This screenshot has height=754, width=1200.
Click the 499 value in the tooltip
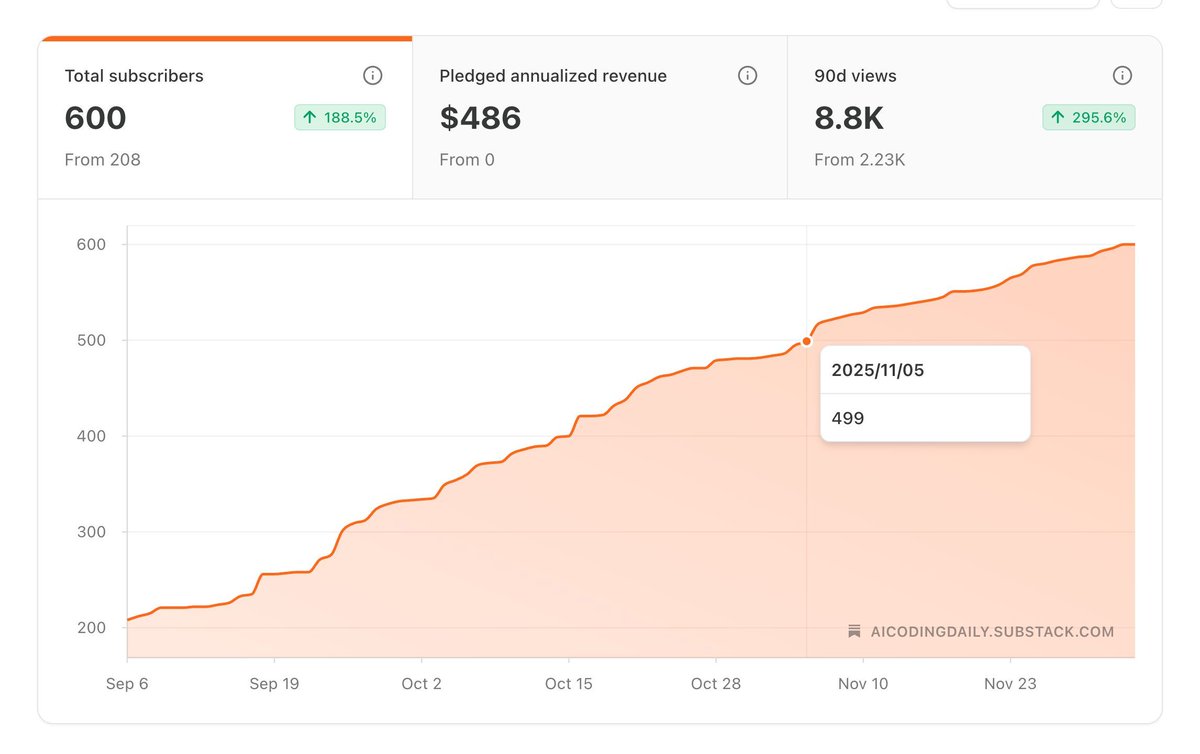(x=848, y=418)
